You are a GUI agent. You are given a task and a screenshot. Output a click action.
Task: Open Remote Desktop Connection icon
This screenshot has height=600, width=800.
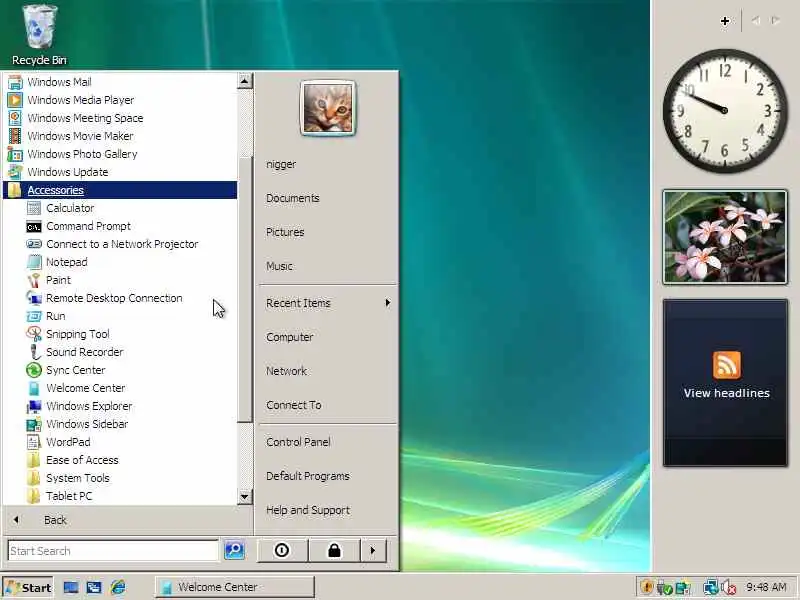tap(34, 298)
